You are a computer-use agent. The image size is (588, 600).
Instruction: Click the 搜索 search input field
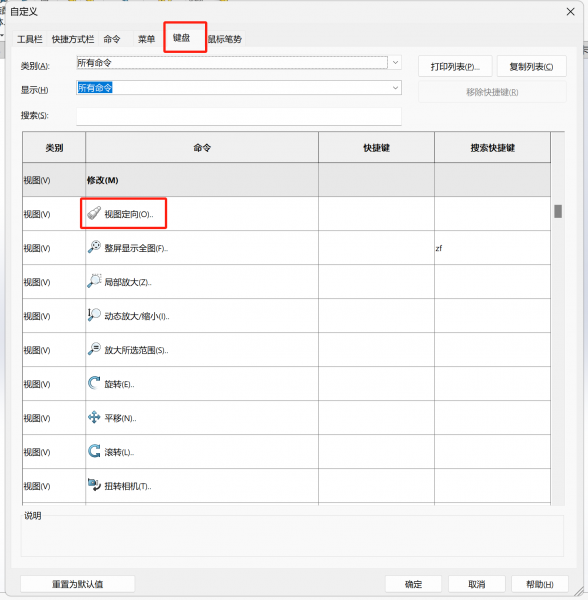[239, 116]
